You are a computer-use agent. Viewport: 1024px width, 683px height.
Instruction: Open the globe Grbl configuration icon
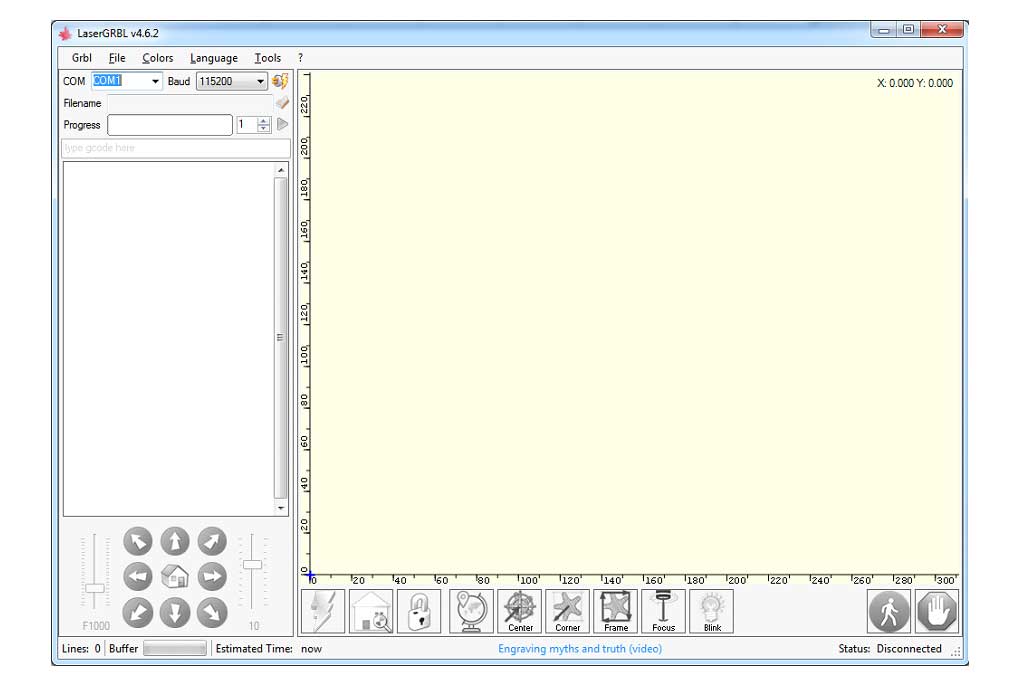point(470,611)
